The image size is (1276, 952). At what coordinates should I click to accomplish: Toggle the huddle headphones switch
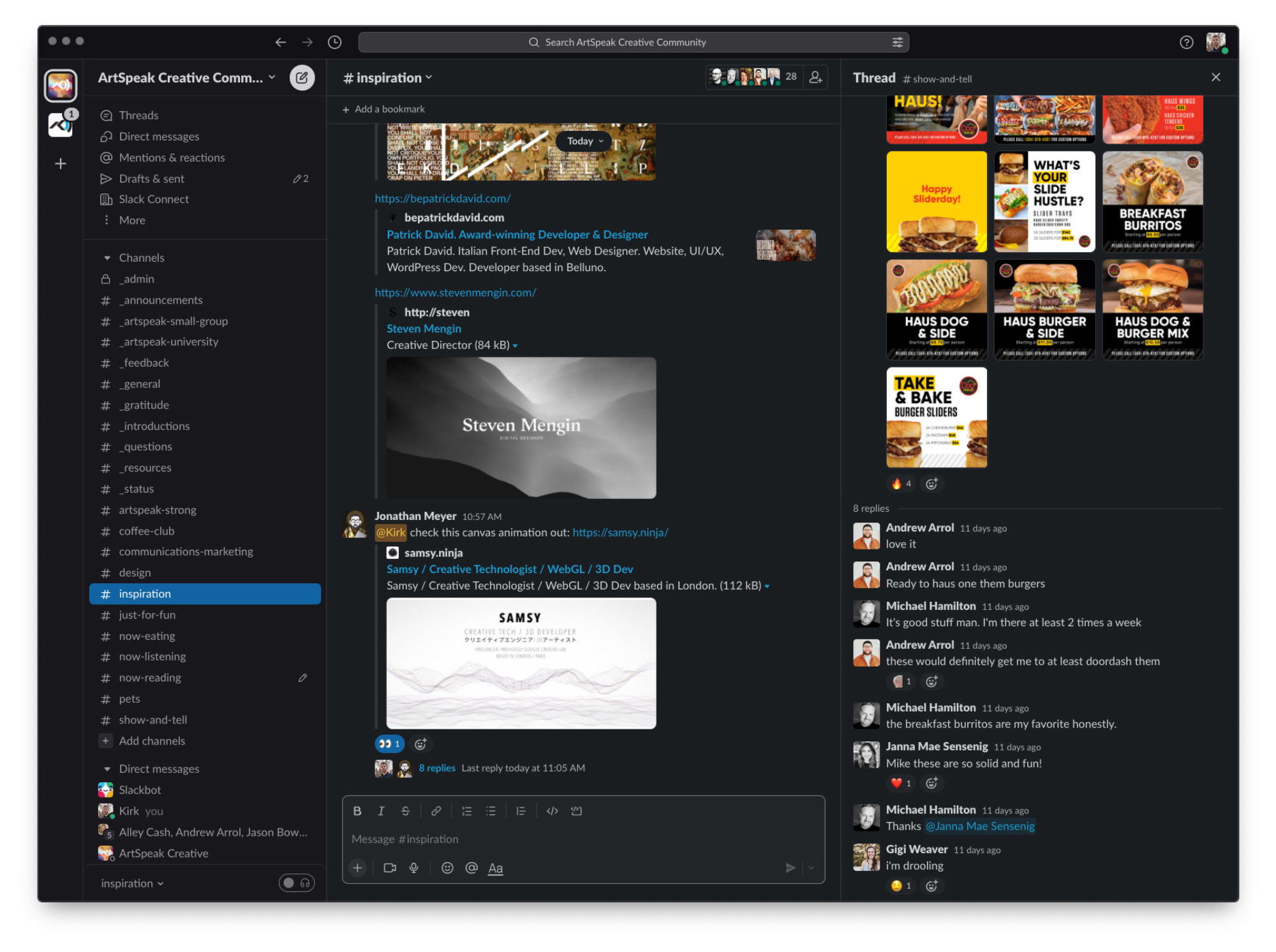click(x=297, y=883)
